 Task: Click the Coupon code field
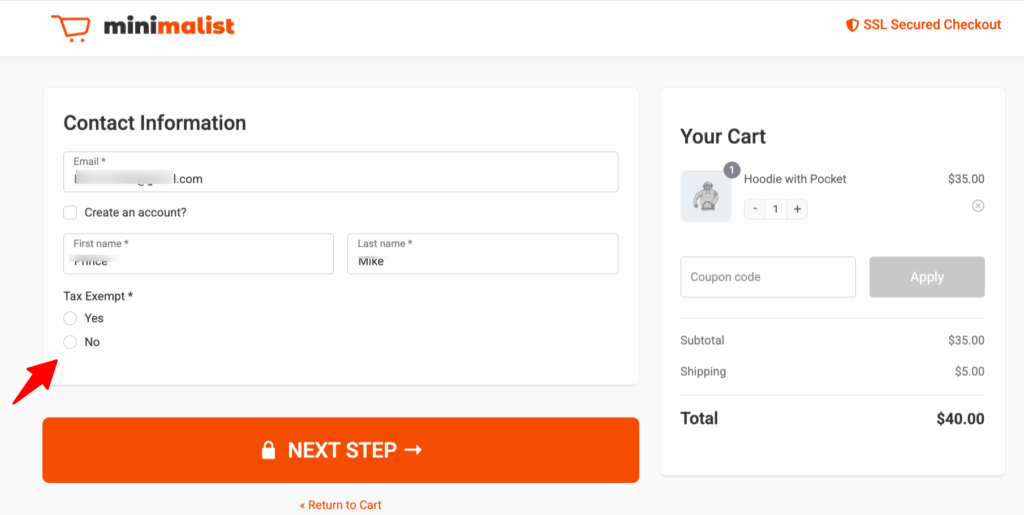pos(767,277)
